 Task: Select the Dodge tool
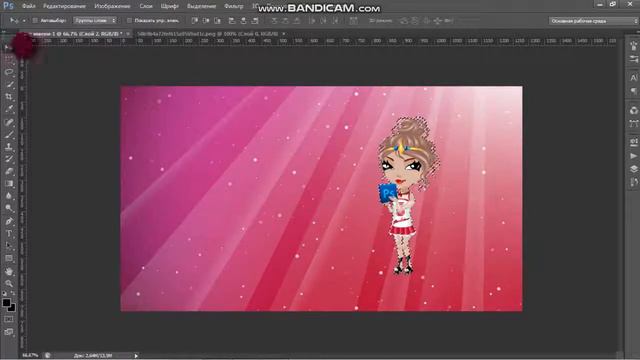[9, 209]
